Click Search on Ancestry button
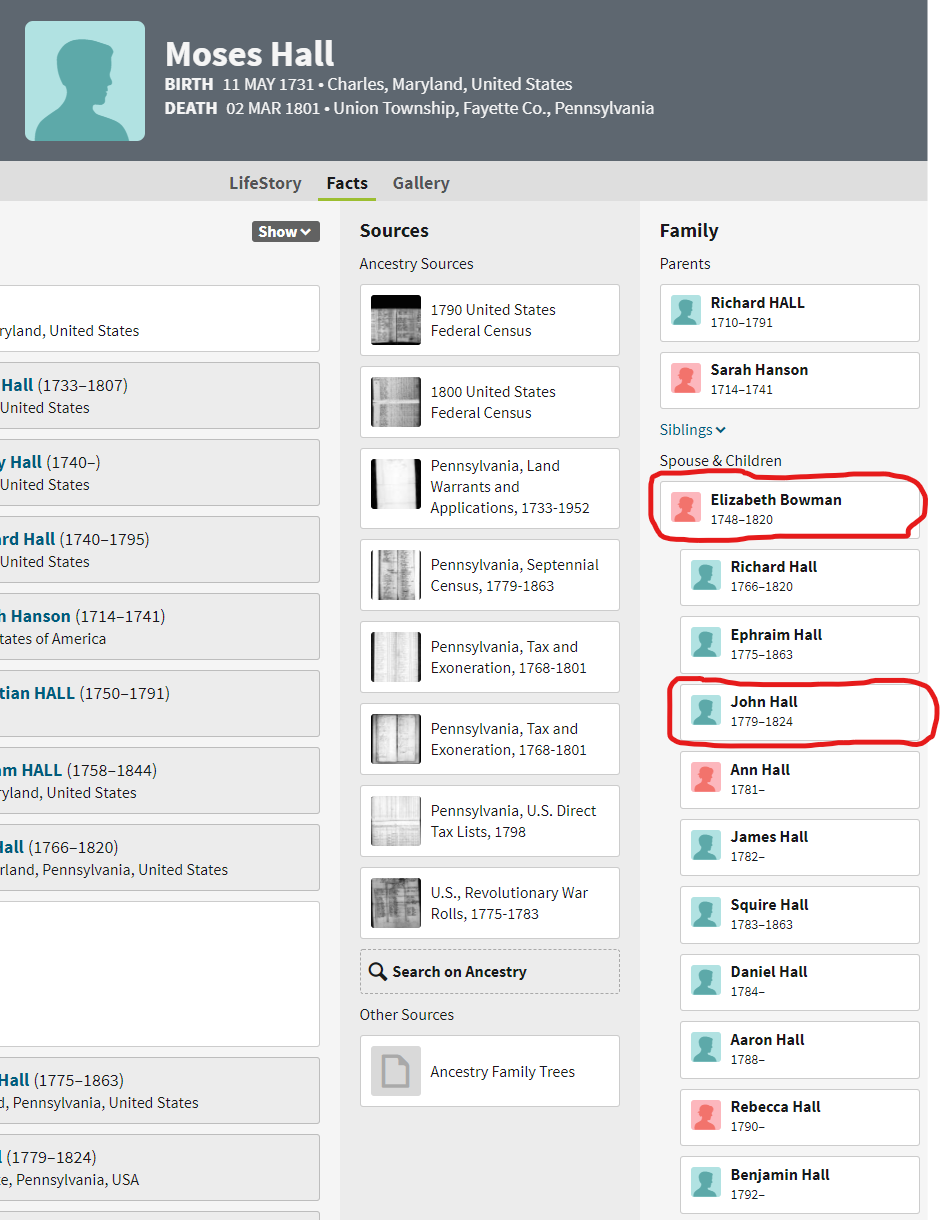The height and width of the screenshot is (1220, 940). (x=489, y=972)
